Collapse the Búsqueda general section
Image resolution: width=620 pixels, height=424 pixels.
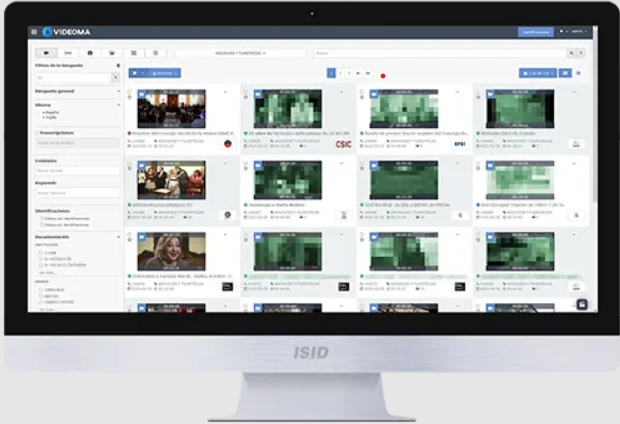pyautogui.click(x=119, y=89)
